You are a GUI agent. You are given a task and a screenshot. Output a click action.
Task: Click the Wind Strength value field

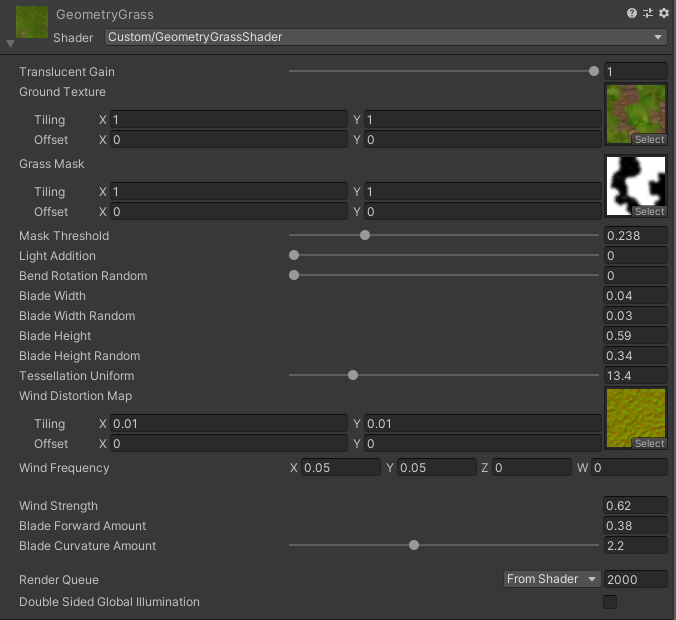pyautogui.click(x=635, y=505)
